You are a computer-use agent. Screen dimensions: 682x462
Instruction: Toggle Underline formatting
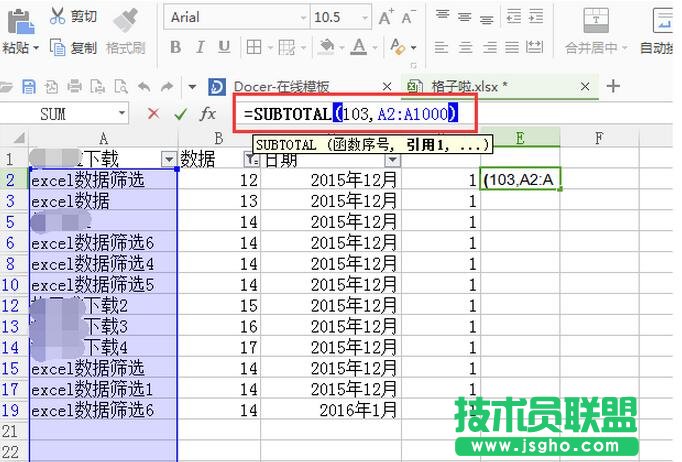[226, 48]
